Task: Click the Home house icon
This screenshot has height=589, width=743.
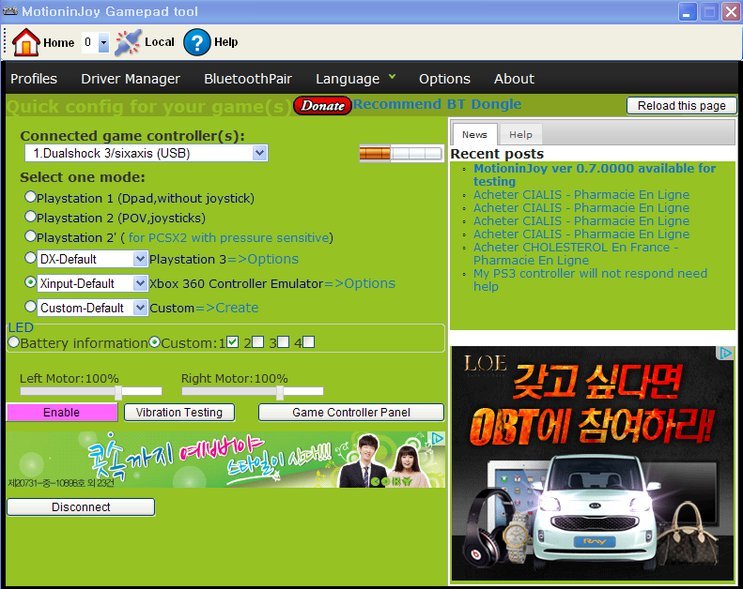Action: click(x=26, y=42)
